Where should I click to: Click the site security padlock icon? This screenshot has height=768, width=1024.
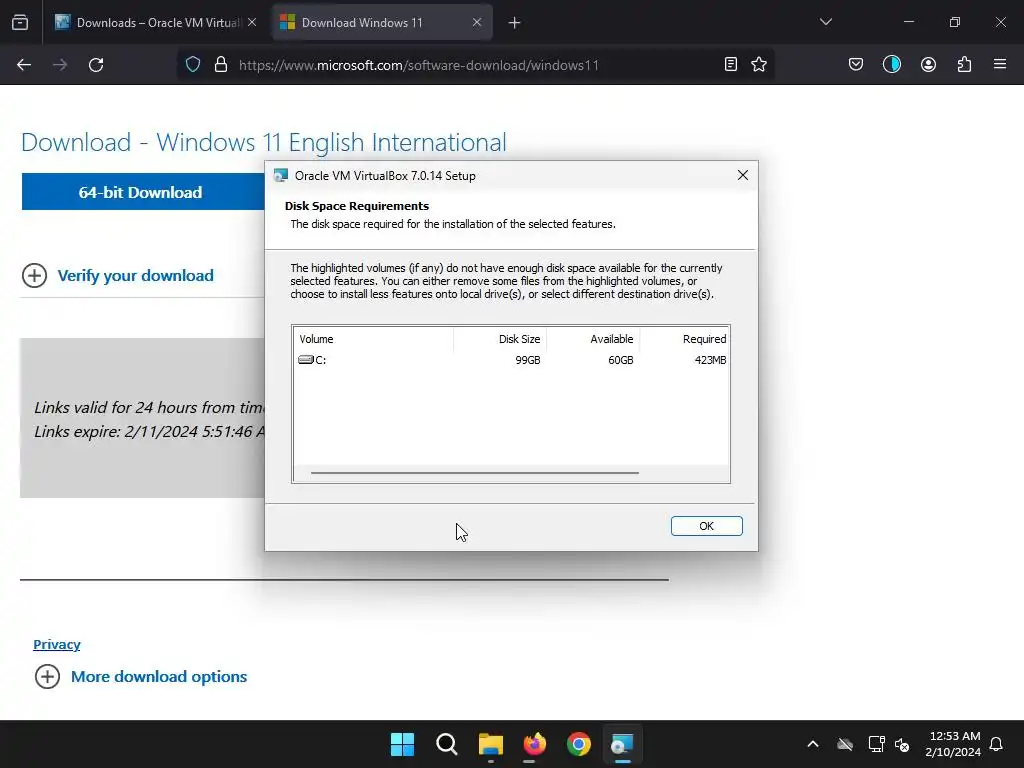tap(221, 65)
